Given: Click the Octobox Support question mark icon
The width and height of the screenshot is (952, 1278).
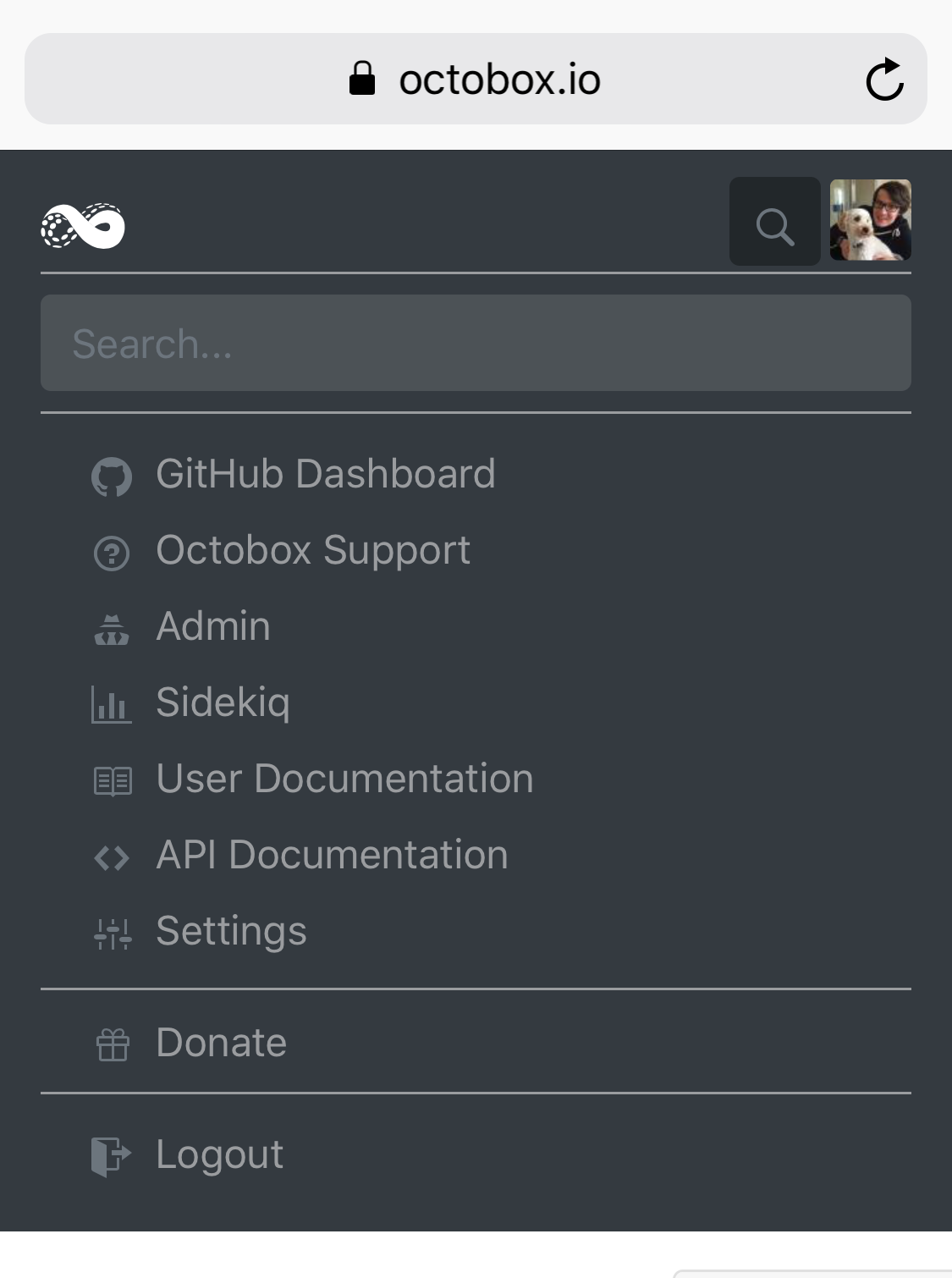Looking at the screenshot, I should 113,553.
